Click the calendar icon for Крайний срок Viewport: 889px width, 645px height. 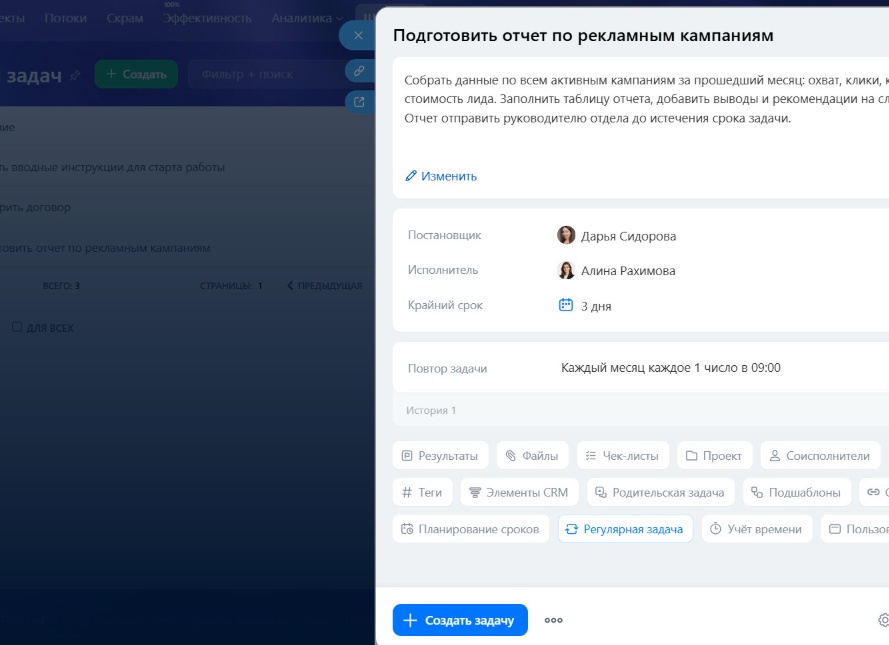tap(566, 305)
